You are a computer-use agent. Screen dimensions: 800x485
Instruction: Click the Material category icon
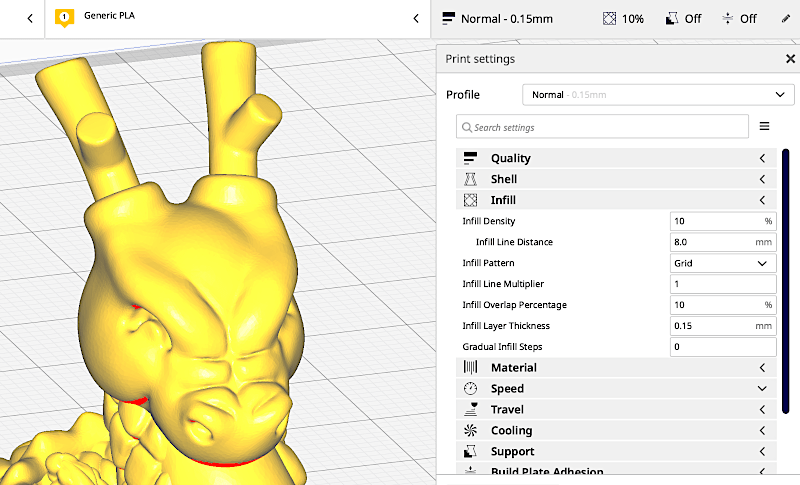[x=470, y=367]
